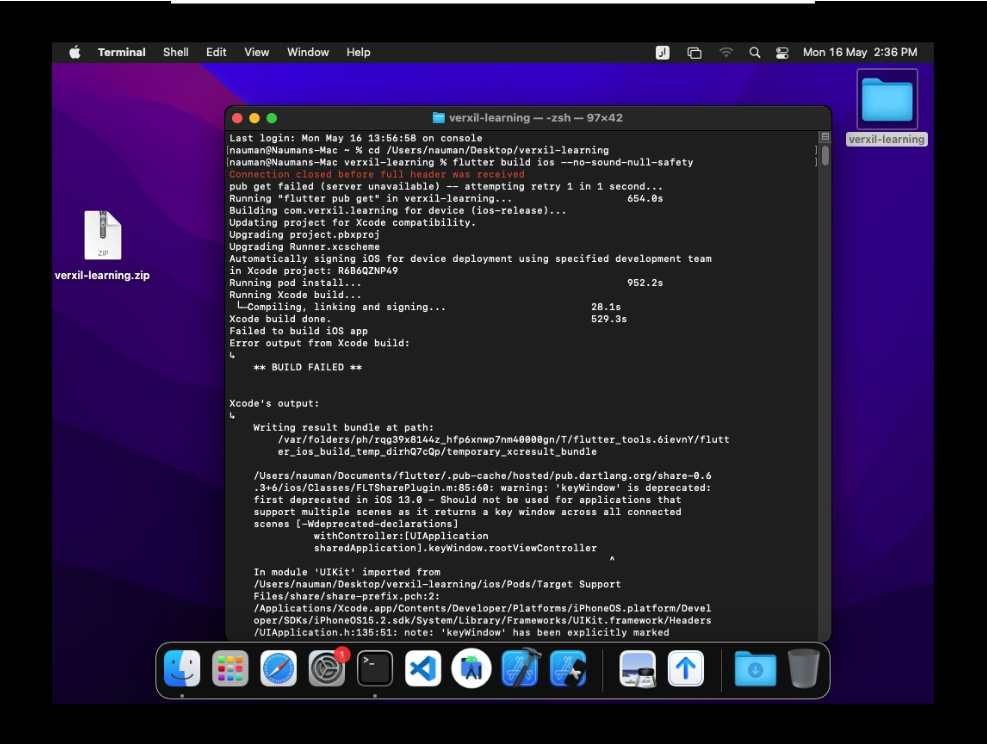Click the Terminal window title folder icon
Screen dimensions: 987x744
click(439, 118)
